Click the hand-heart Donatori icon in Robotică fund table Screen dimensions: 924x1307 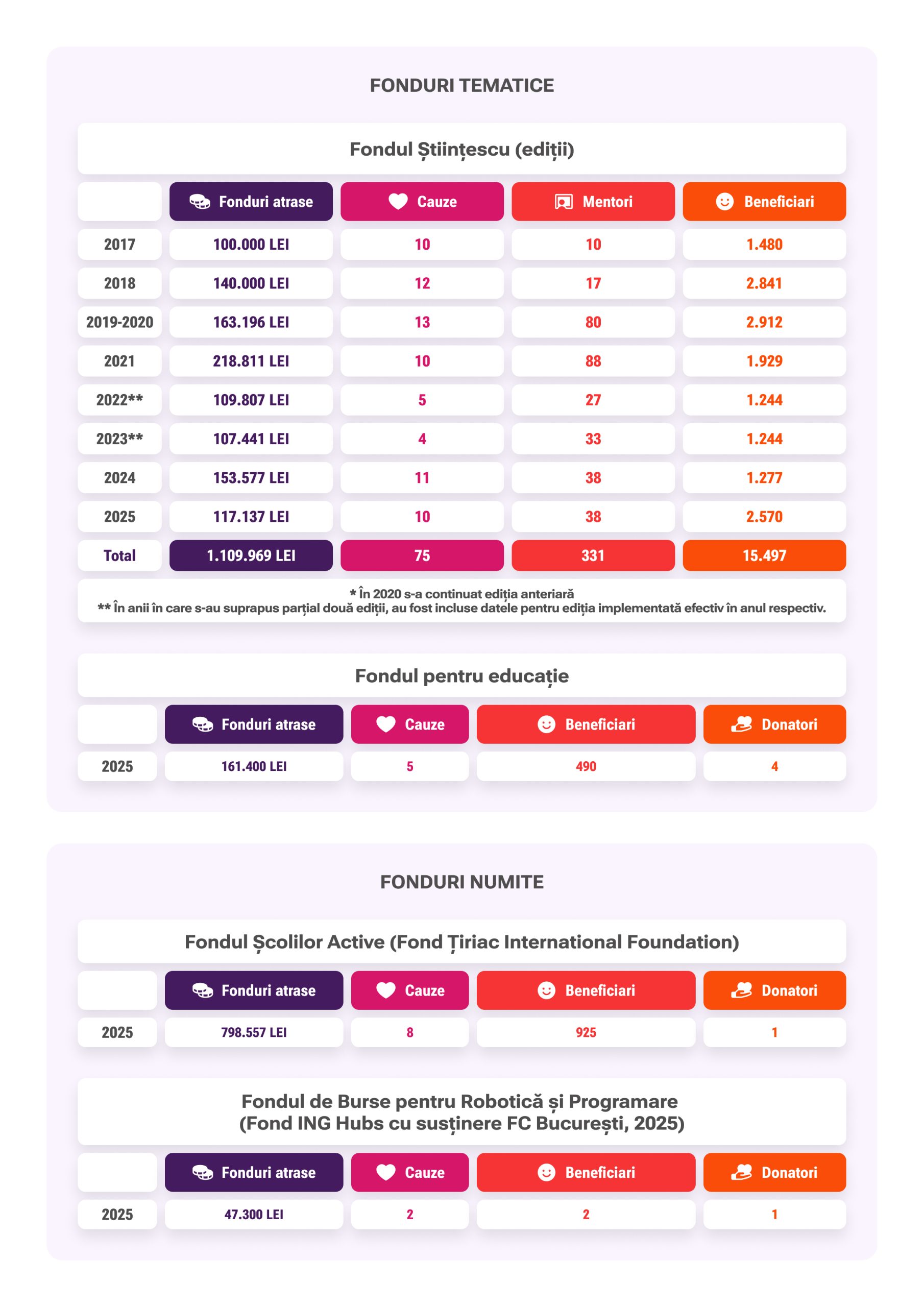click(741, 1172)
